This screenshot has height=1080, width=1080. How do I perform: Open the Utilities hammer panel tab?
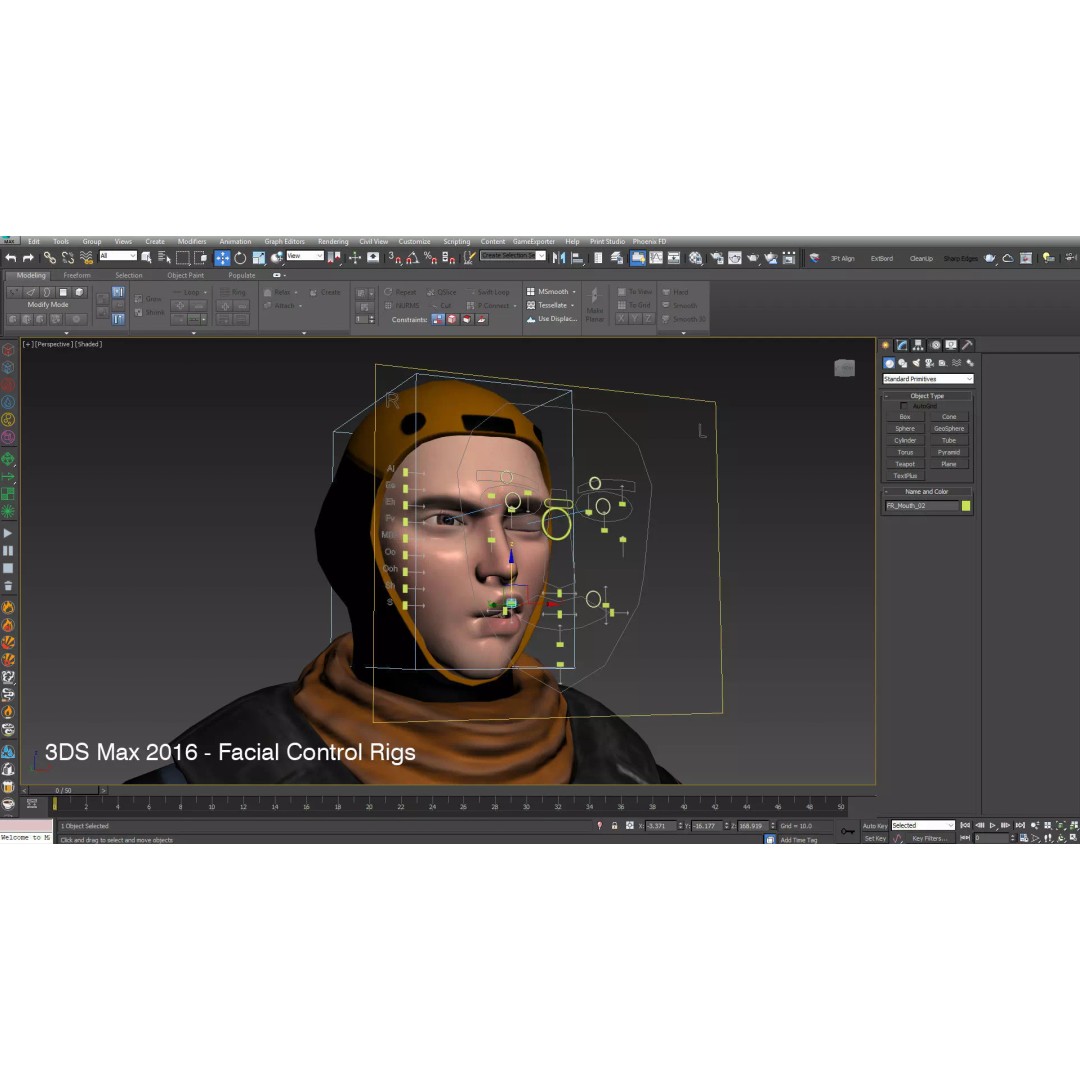coord(967,345)
